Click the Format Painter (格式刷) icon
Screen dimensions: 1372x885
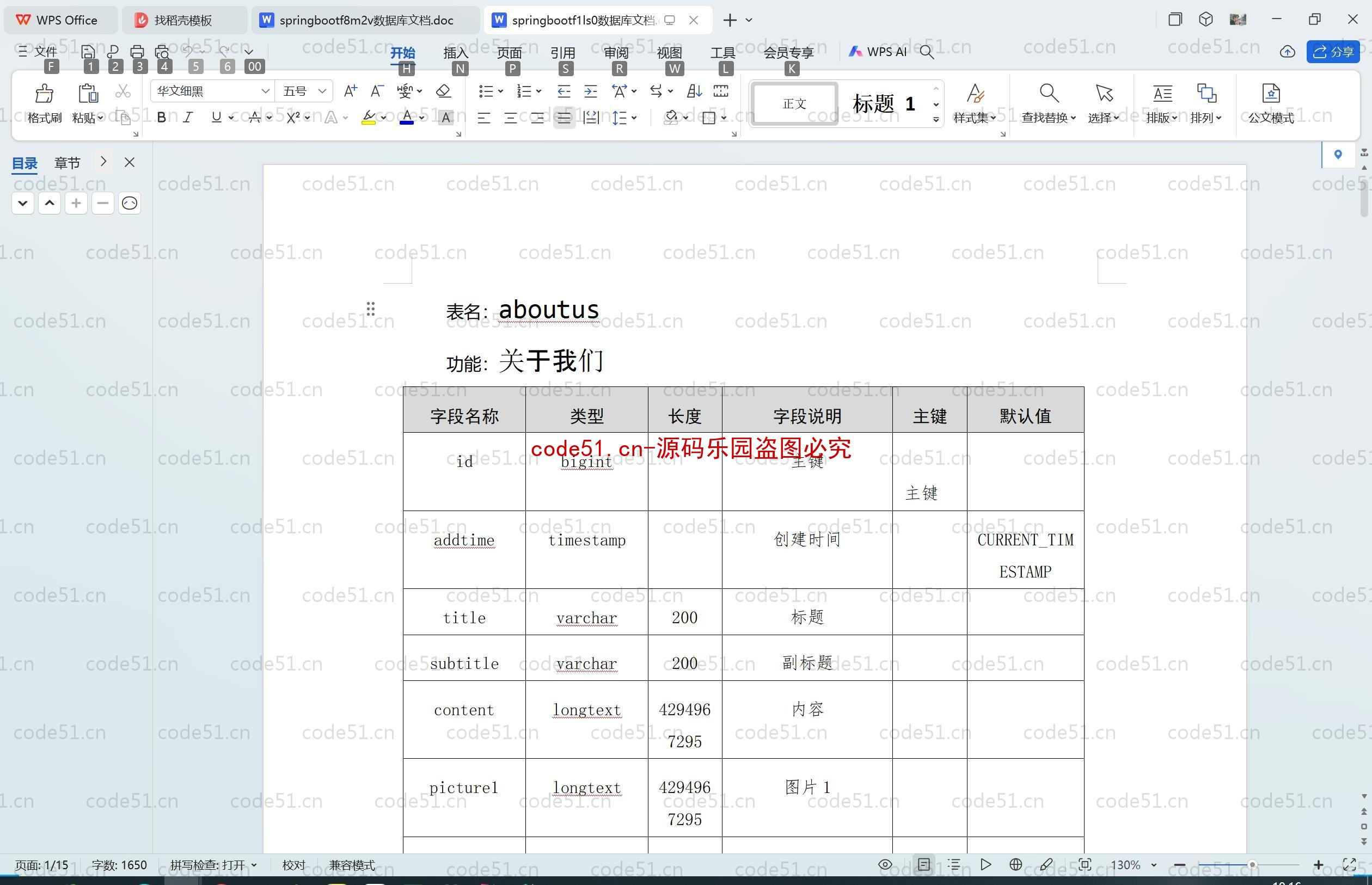(44, 94)
